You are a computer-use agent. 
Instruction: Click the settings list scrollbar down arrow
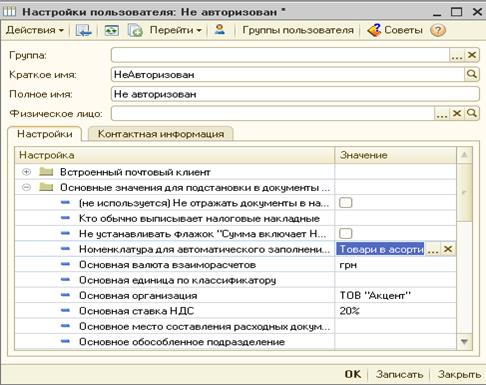[x=464, y=342]
